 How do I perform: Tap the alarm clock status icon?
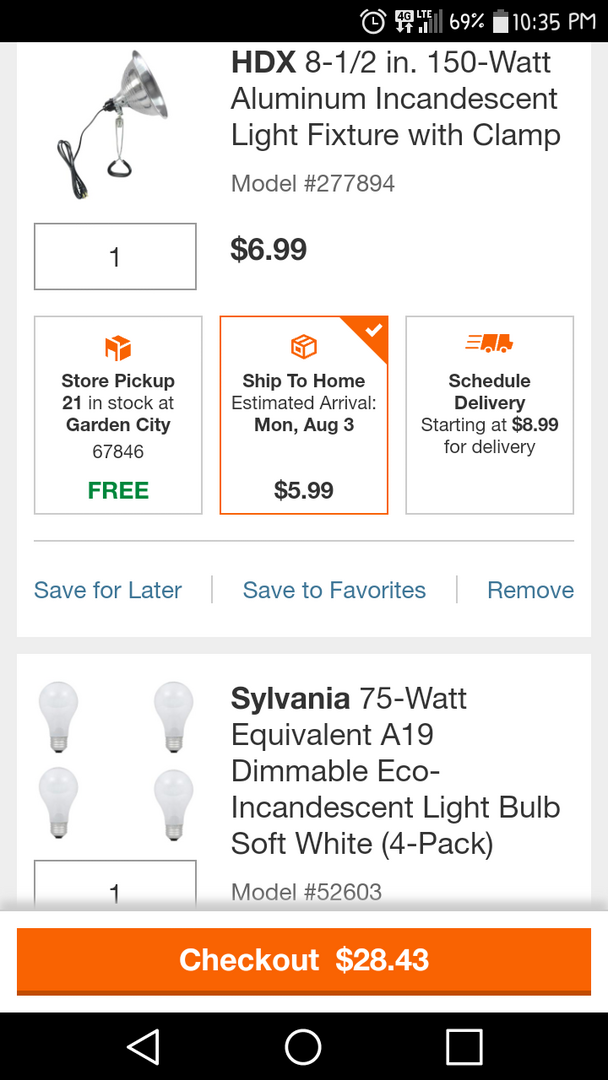pyautogui.click(x=373, y=21)
